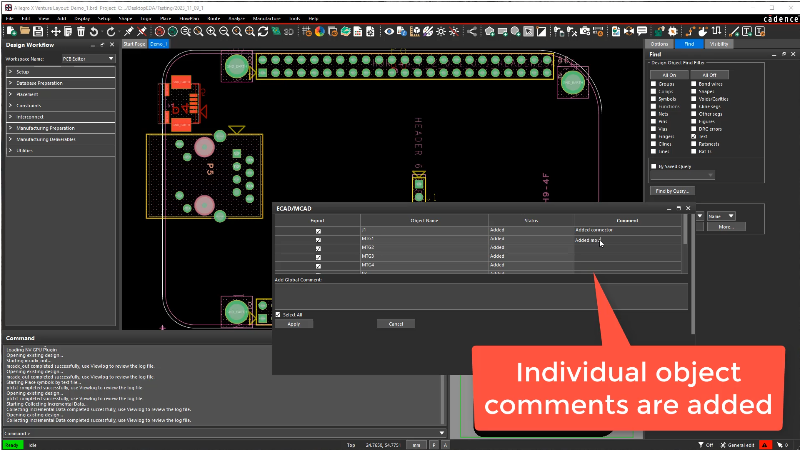Click the Add Global Comment text field
The height and width of the screenshot is (450, 800).
[480, 296]
